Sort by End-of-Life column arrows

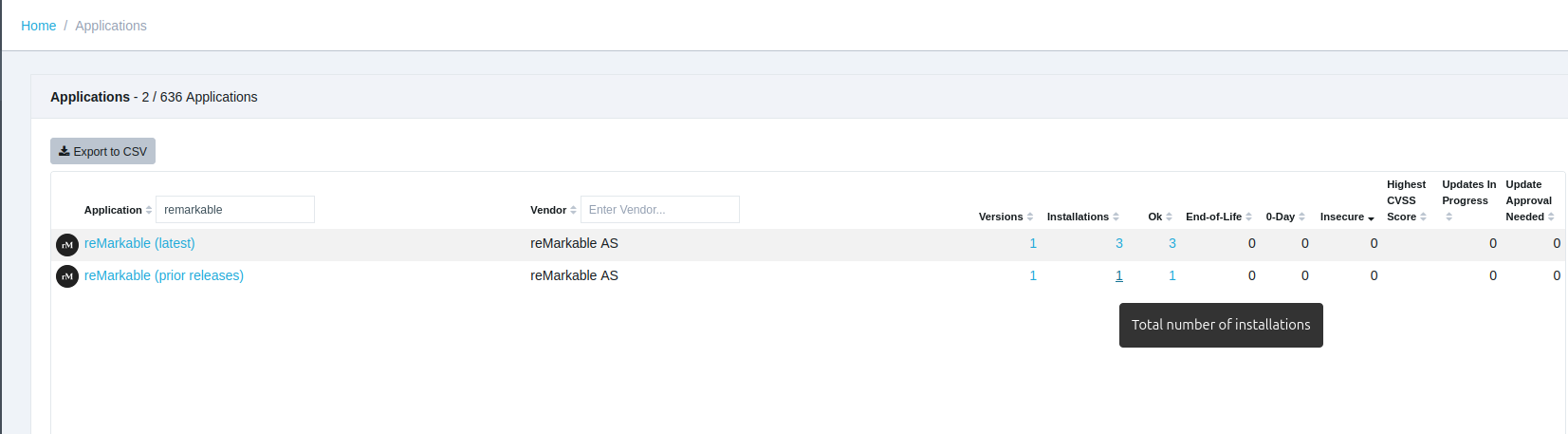coord(1248,217)
